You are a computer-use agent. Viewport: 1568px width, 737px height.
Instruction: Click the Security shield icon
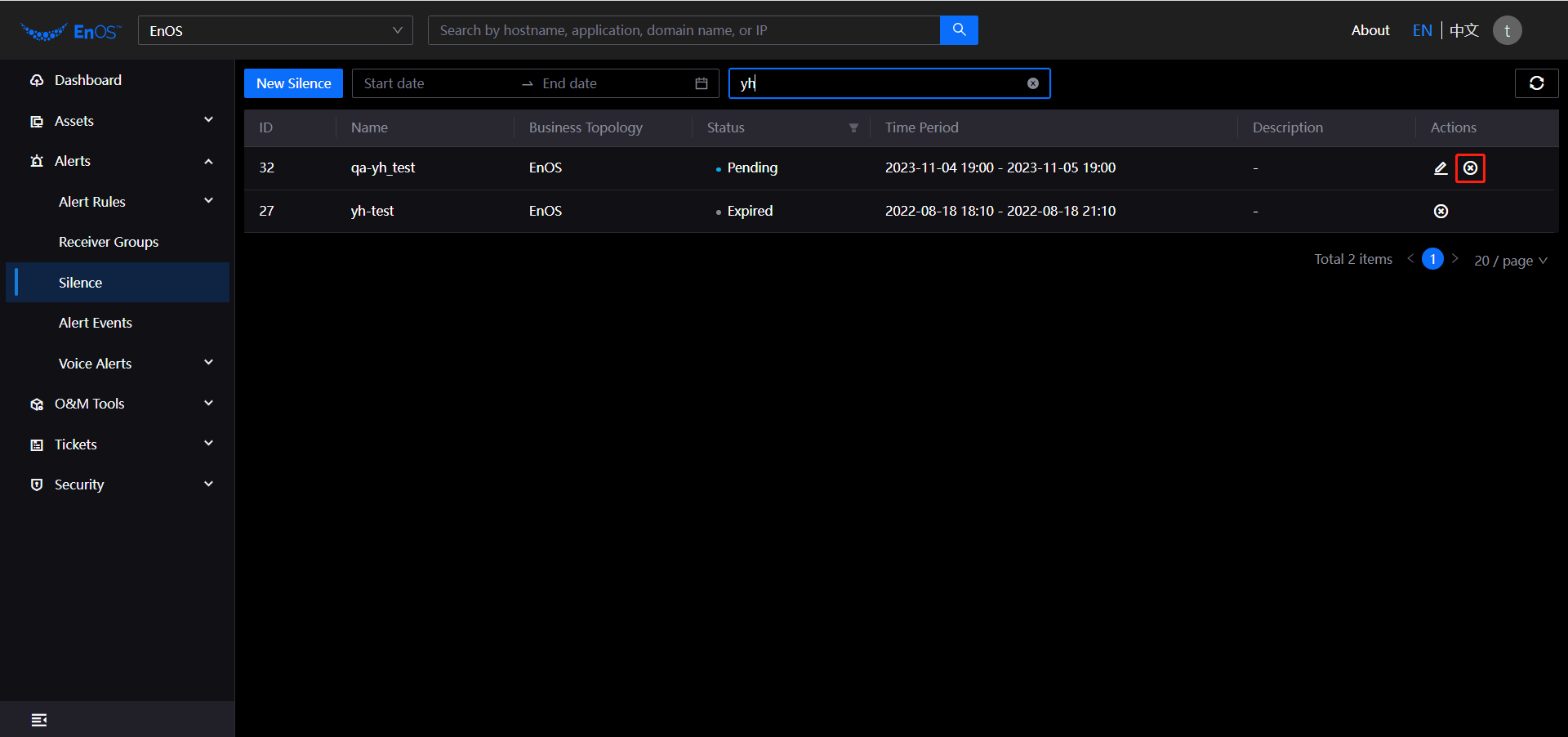(37, 485)
